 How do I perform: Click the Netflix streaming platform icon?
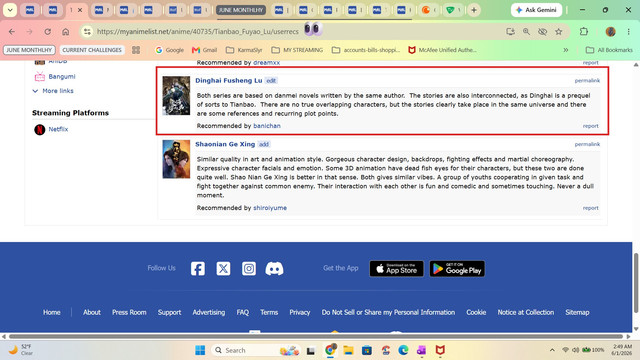[x=40, y=129]
